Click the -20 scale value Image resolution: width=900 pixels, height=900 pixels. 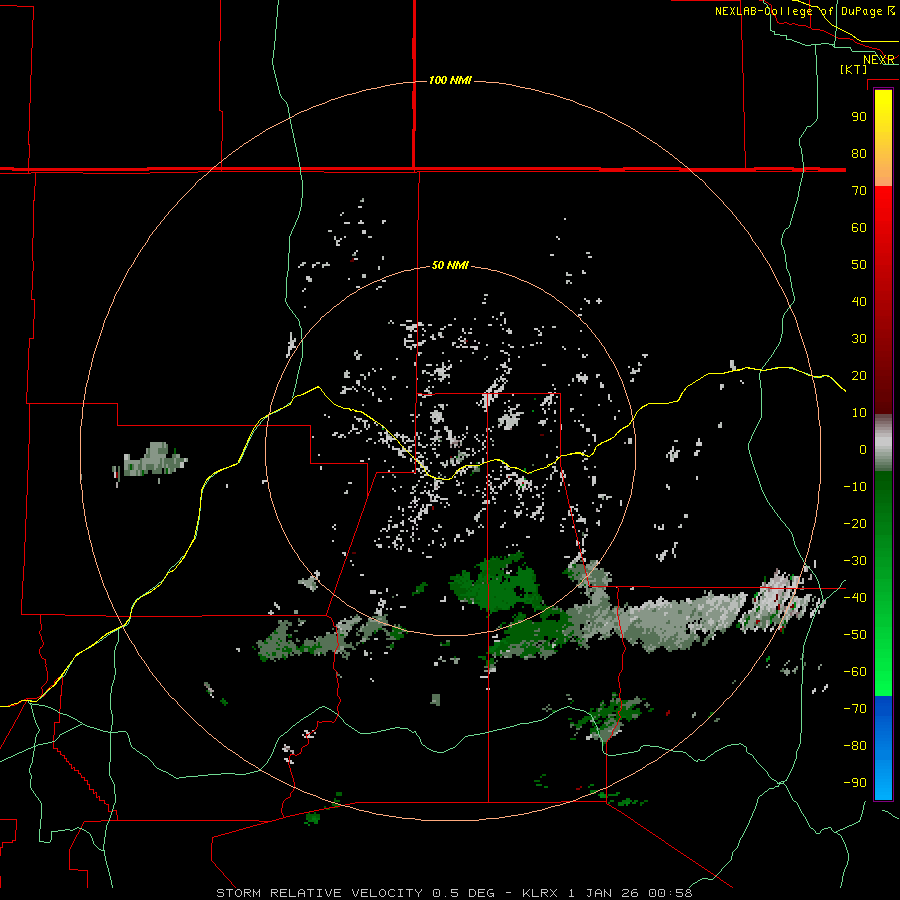tap(855, 524)
